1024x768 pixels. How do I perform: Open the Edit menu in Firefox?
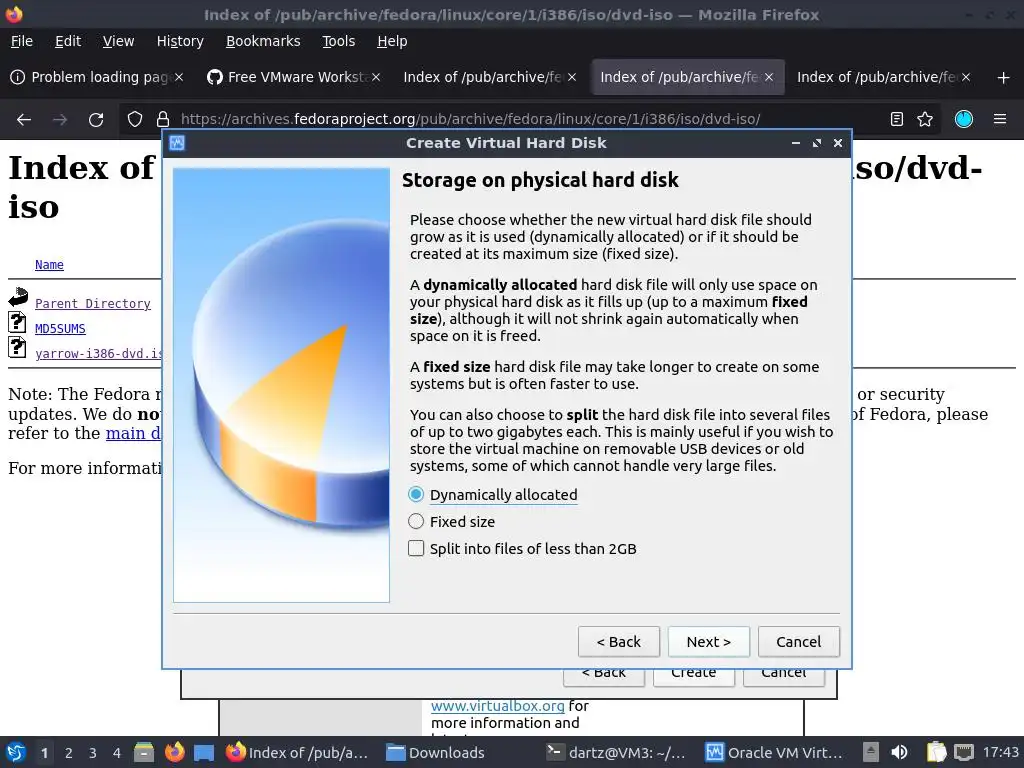tap(68, 41)
